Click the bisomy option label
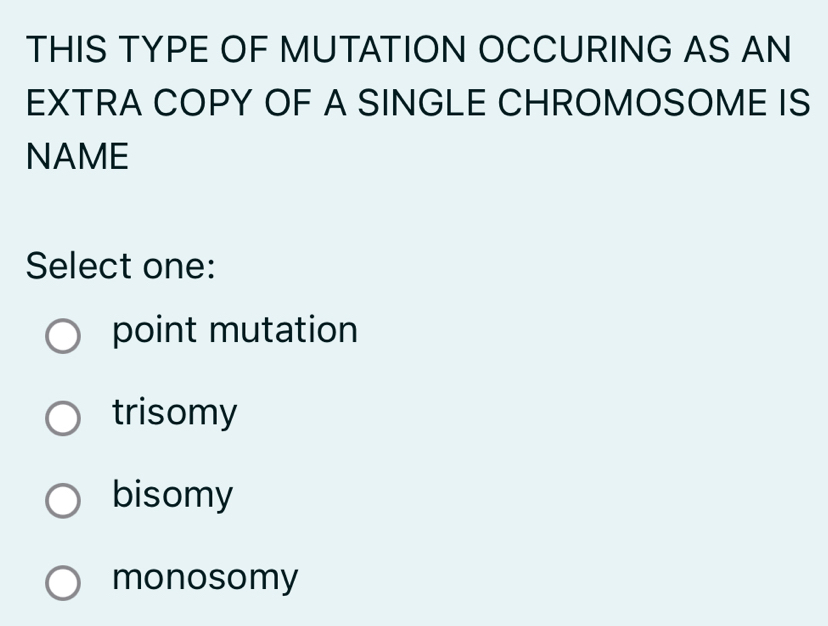828x626 pixels. pos(171,494)
